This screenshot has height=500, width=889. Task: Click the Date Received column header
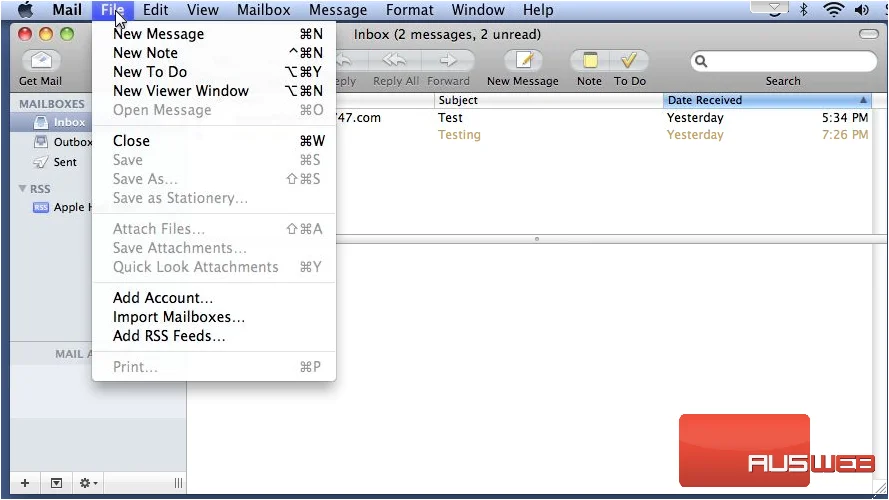pos(767,100)
